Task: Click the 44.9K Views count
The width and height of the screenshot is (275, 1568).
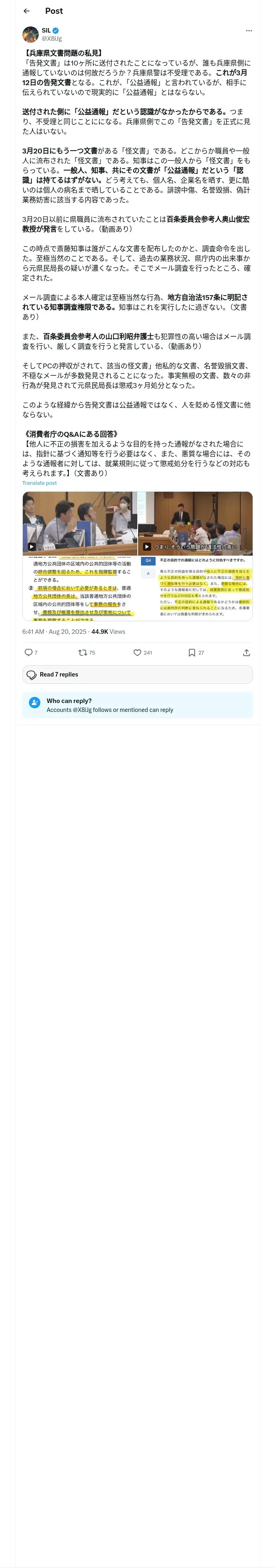Action: (108, 631)
